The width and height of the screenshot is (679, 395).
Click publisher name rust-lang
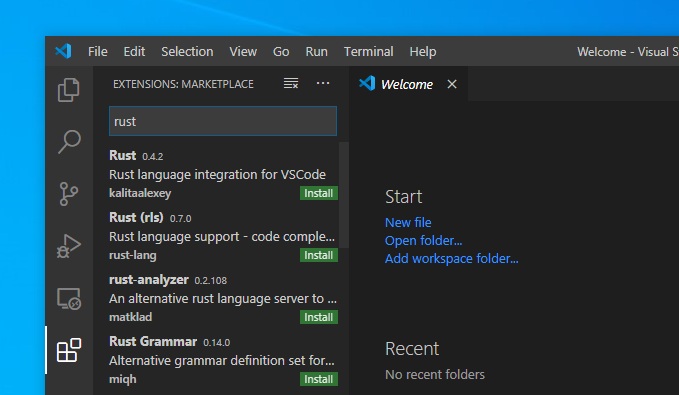(133, 255)
